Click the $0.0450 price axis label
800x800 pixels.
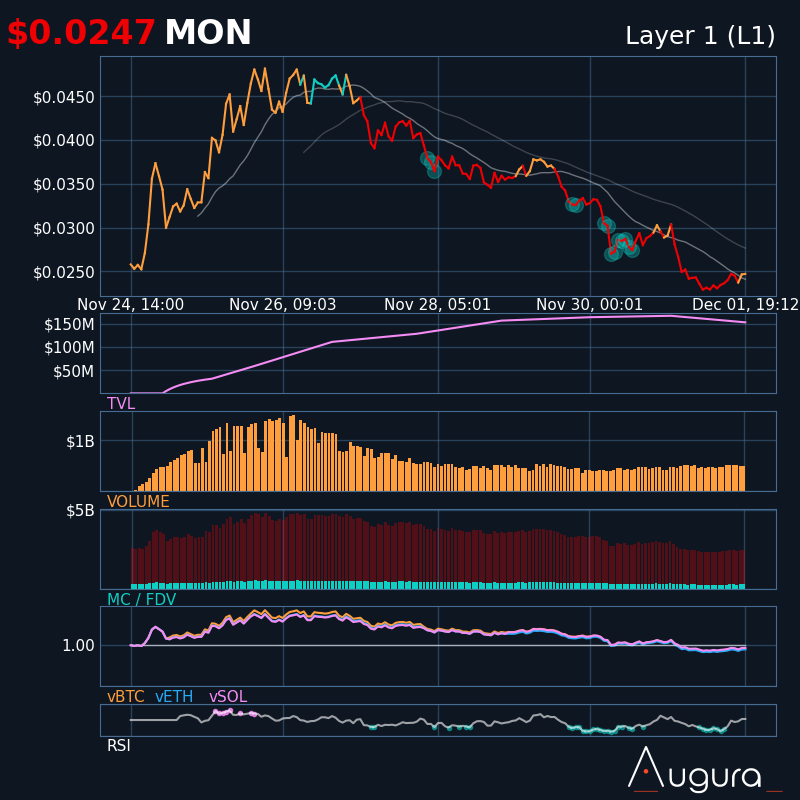64,97
